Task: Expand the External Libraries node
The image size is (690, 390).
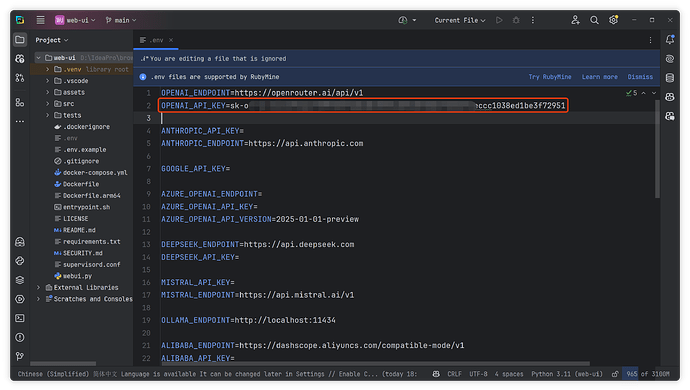Action: coord(38,287)
